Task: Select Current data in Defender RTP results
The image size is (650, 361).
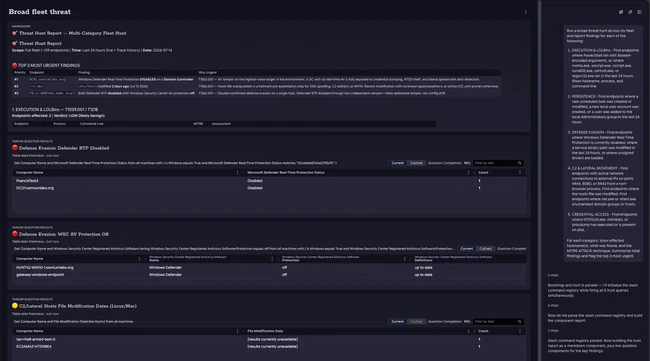Action: tap(397, 163)
